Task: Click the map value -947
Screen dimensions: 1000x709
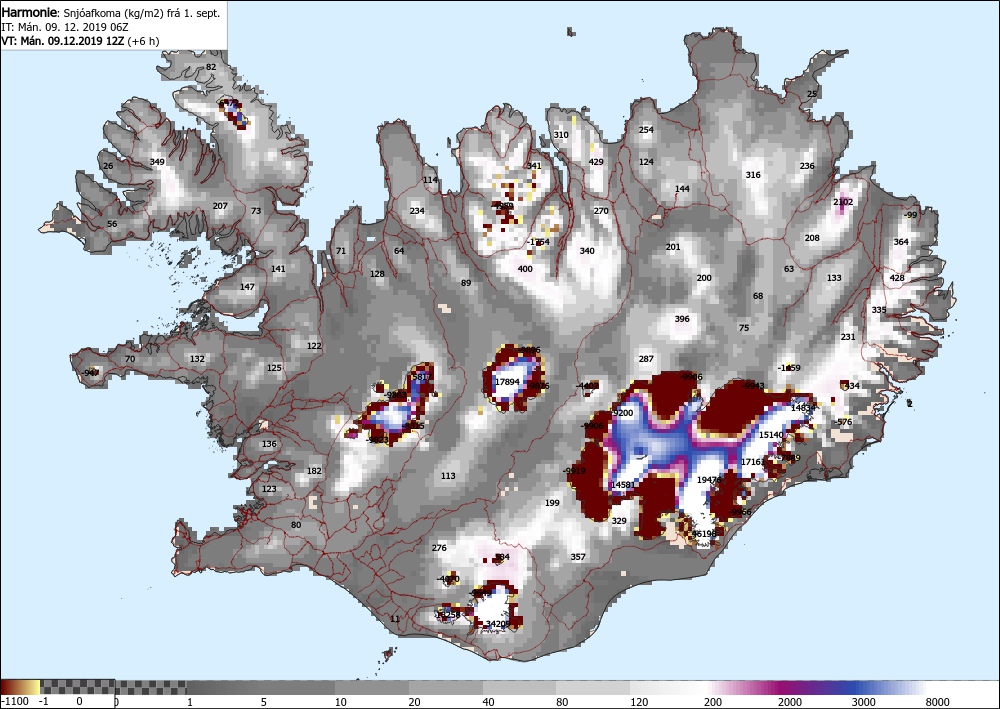Action: pos(91,373)
